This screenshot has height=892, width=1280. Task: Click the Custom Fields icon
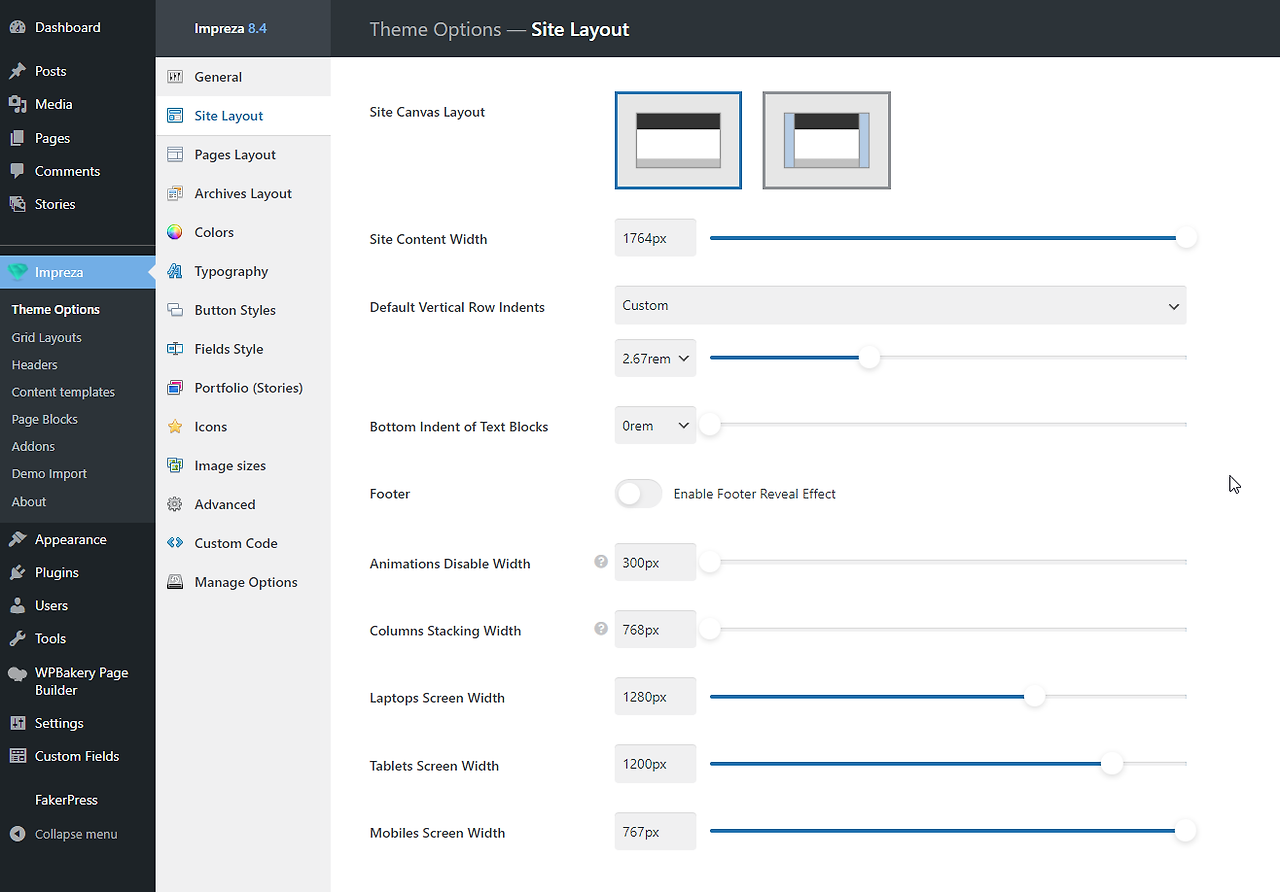17,756
